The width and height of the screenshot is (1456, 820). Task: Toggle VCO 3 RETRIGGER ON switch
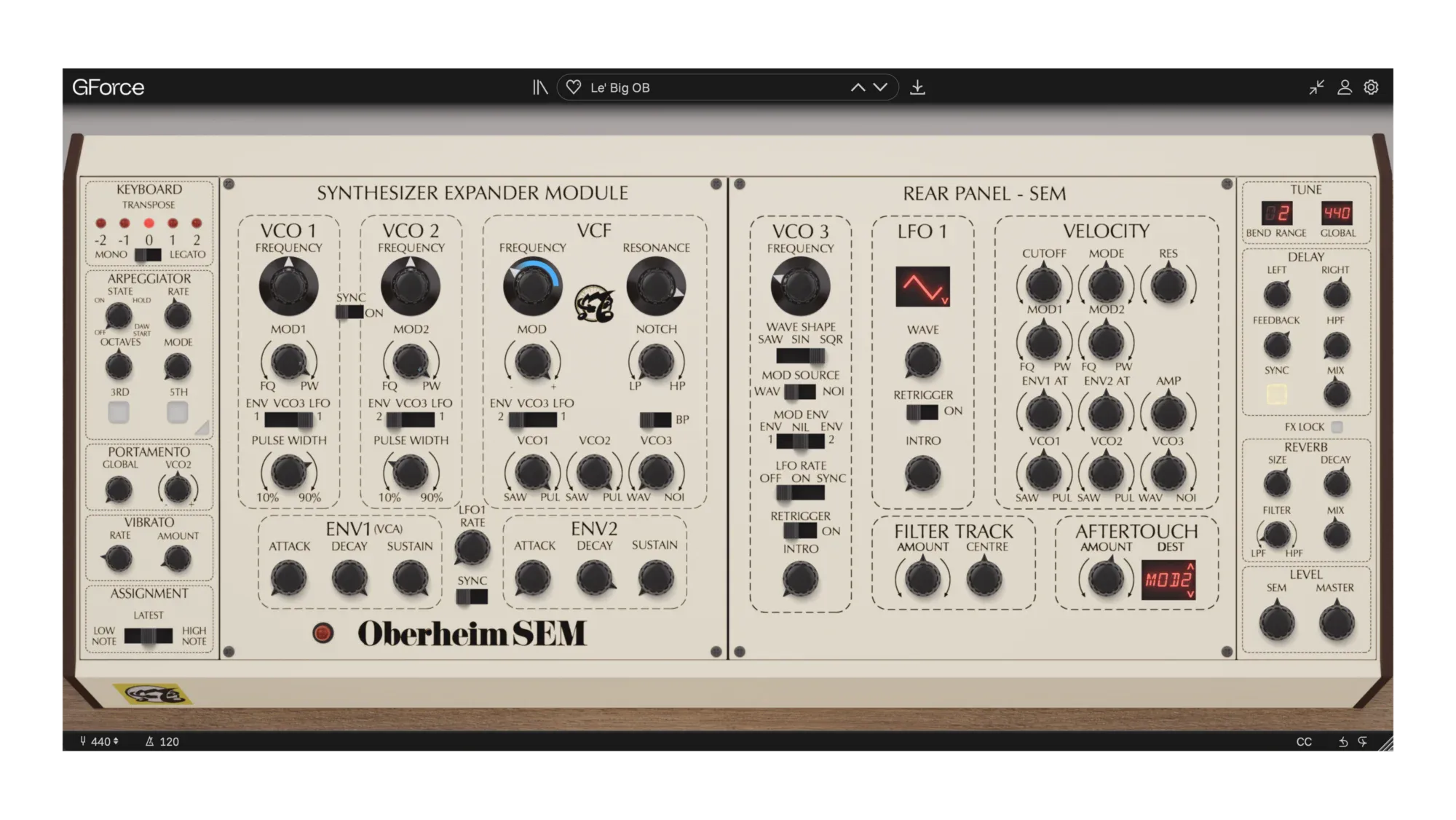click(800, 531)
